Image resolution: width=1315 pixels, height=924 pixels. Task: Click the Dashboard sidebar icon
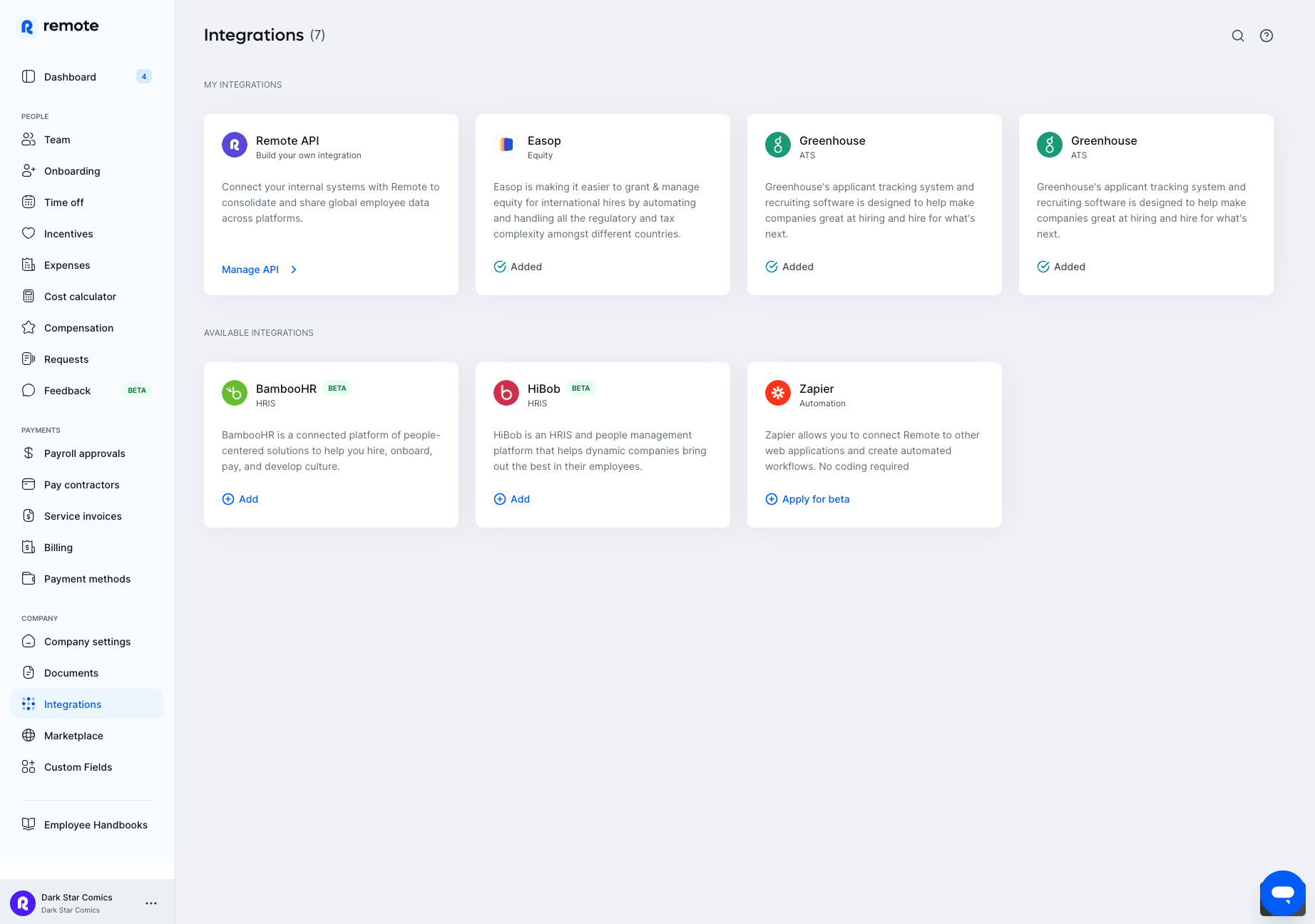29,76
